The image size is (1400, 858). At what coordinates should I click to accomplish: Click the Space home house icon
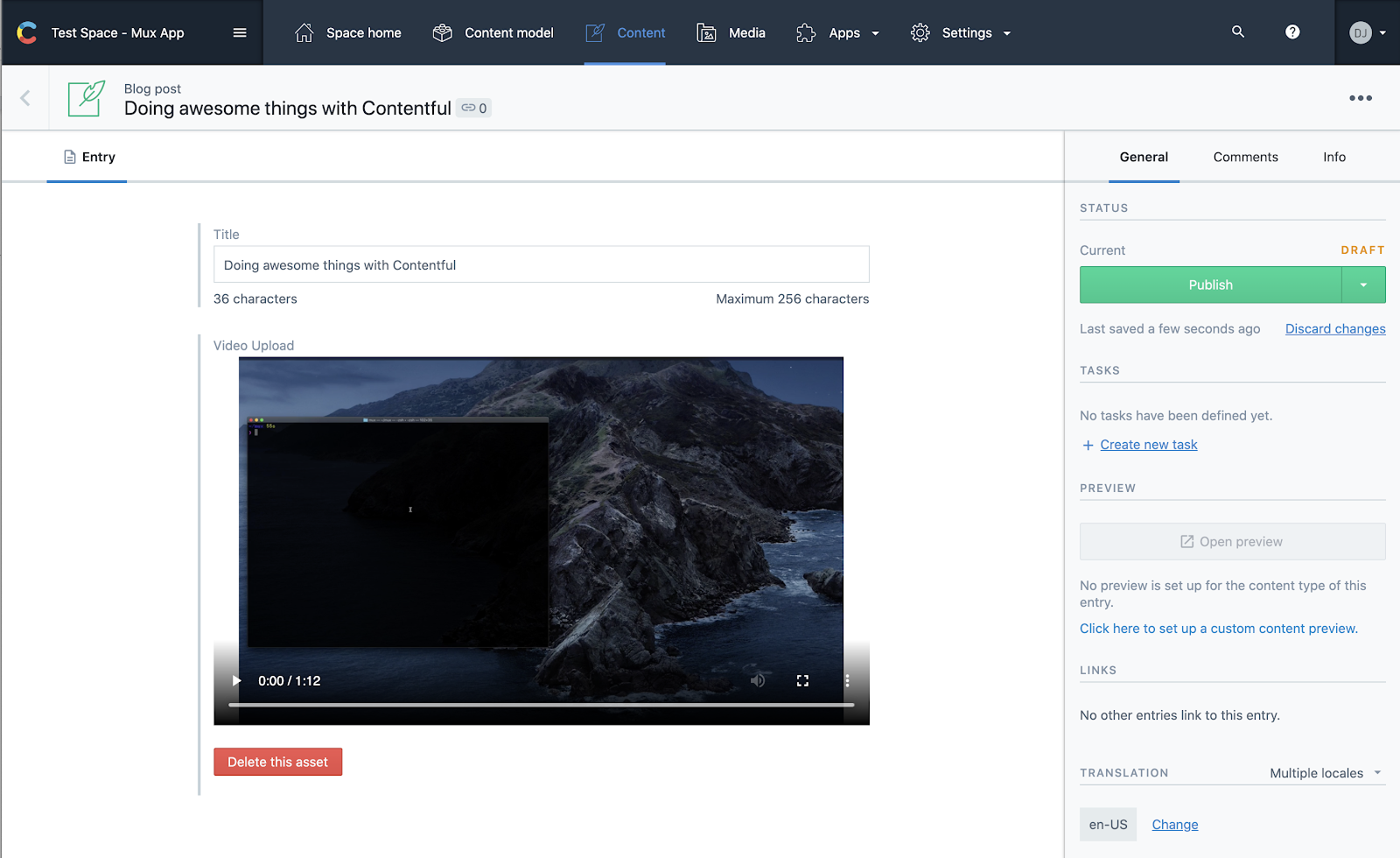pos(304,32)
